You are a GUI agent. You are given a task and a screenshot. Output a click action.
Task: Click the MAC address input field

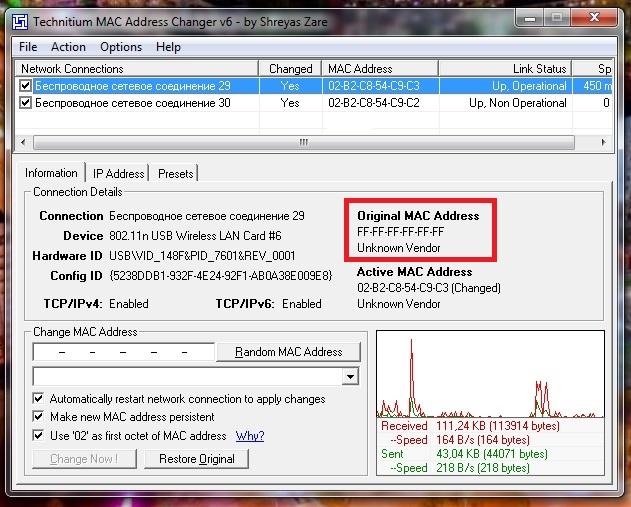click(124, 352)
